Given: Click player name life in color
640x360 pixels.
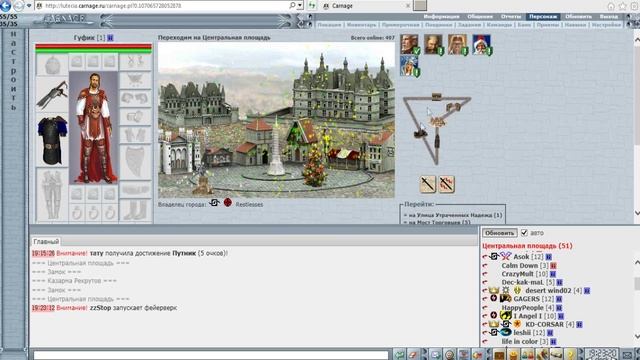Looking at the screenshot, I should 519,341.
